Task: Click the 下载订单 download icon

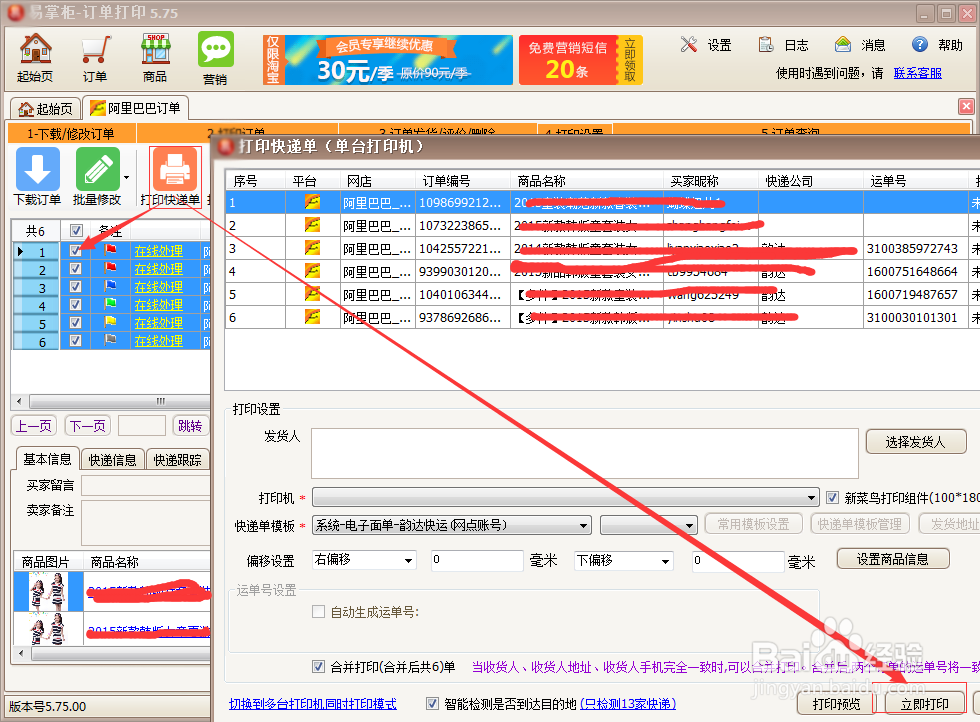Action: pos(38,169)
